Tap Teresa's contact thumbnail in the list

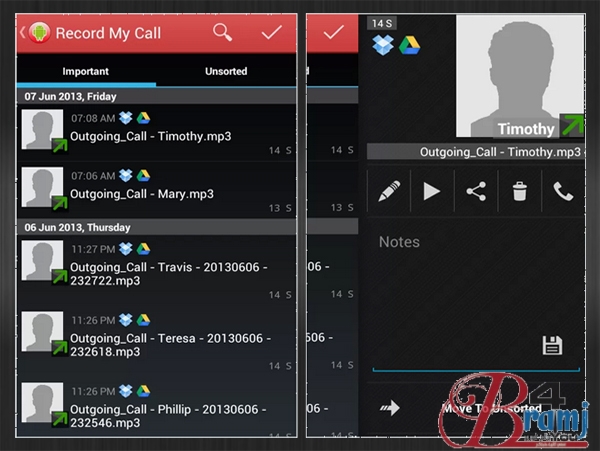pyautogui.click(x=42, y=331)
